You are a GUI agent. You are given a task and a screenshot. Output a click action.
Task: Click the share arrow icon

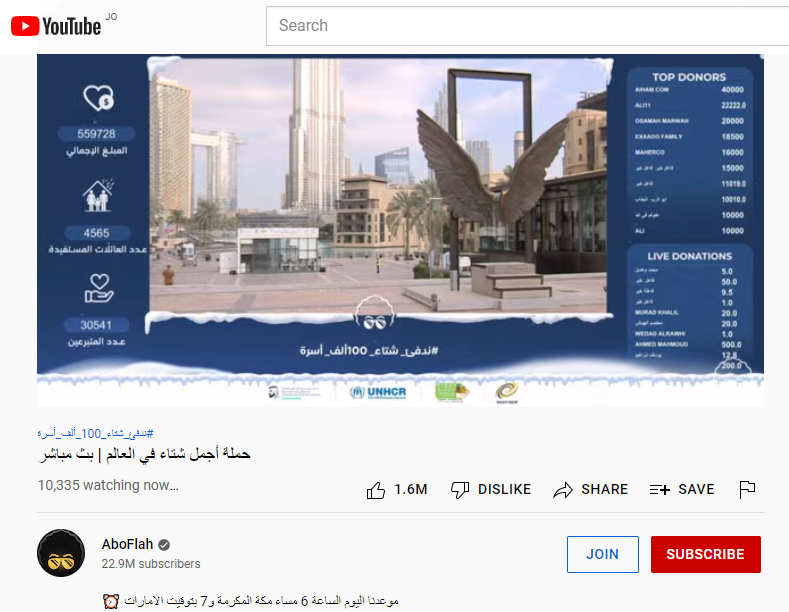pyautogui.click(x=563, y=490)
